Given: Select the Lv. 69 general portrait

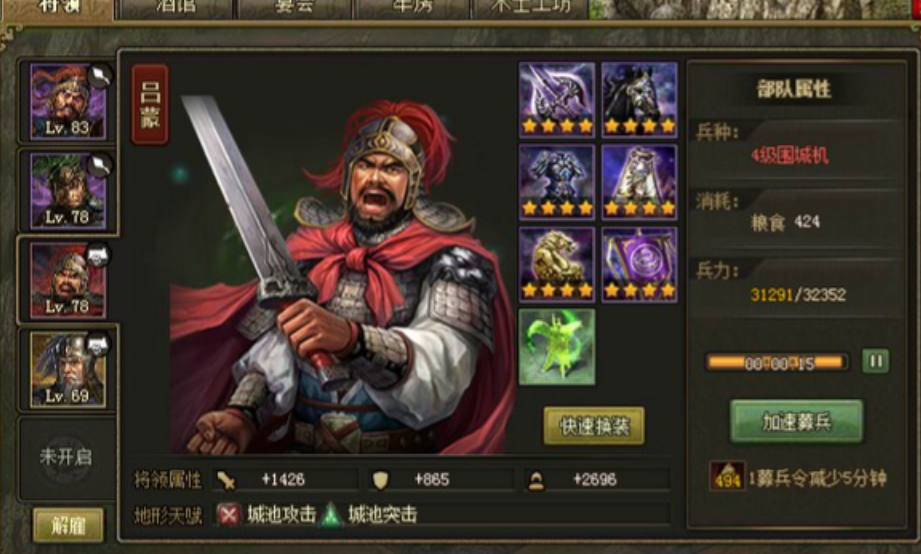Looking at the screenshot, I should pyautogui.click(x=68, y=370).
